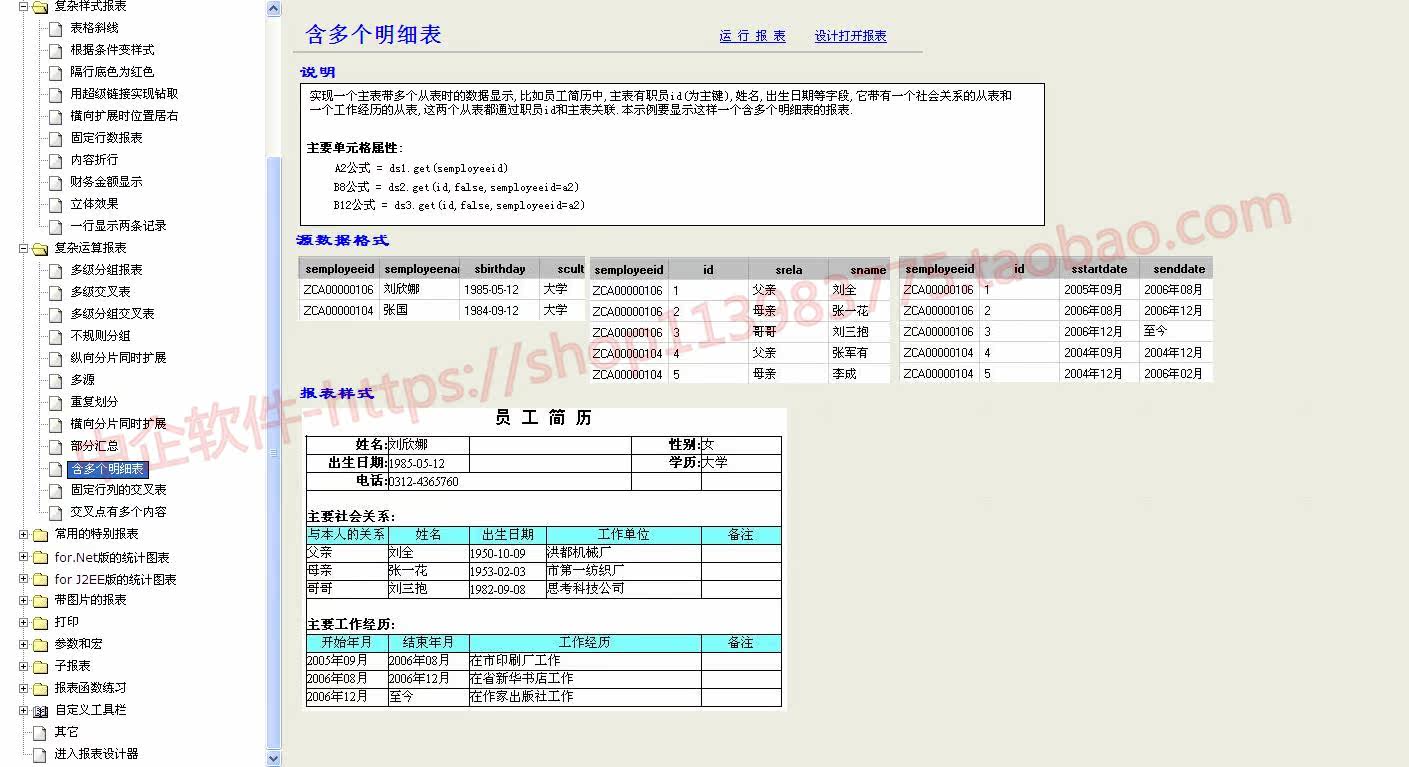Click the phone number 0312-4365760 cell
Screen dimensions: 1409x767
[510, 481]
